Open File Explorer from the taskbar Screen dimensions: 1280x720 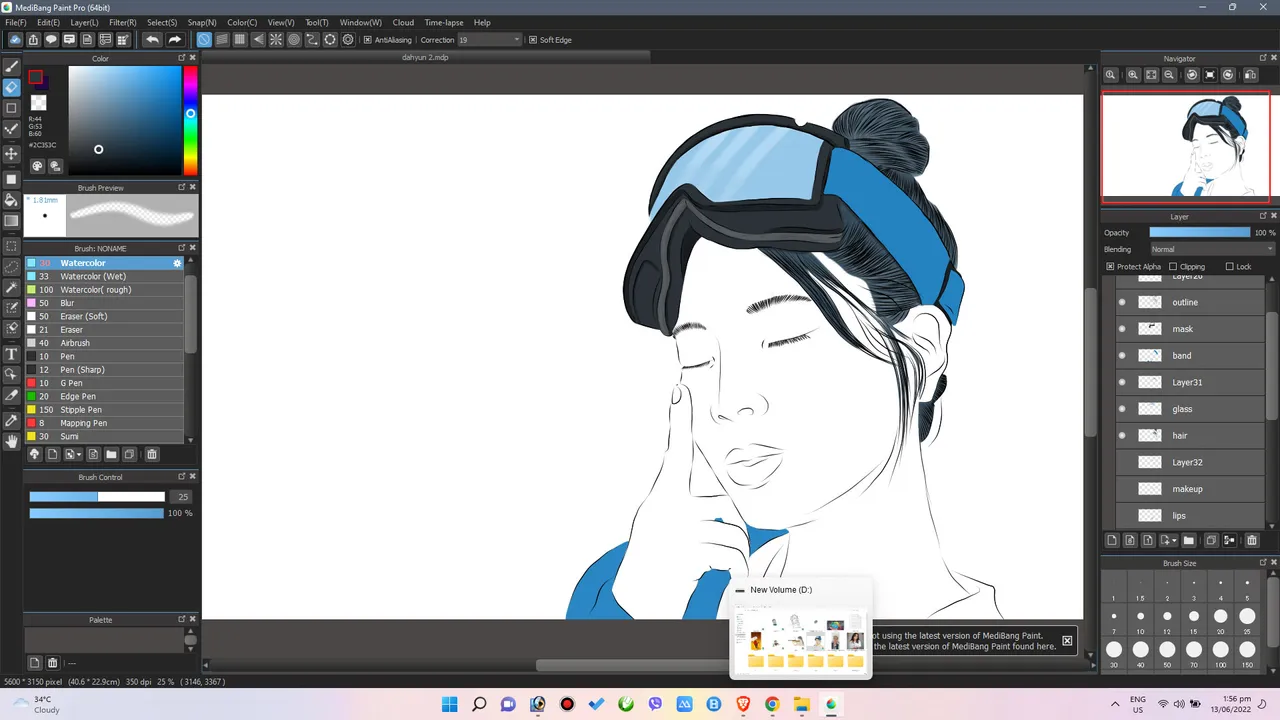pyautogui.click(x=801, y=704)
